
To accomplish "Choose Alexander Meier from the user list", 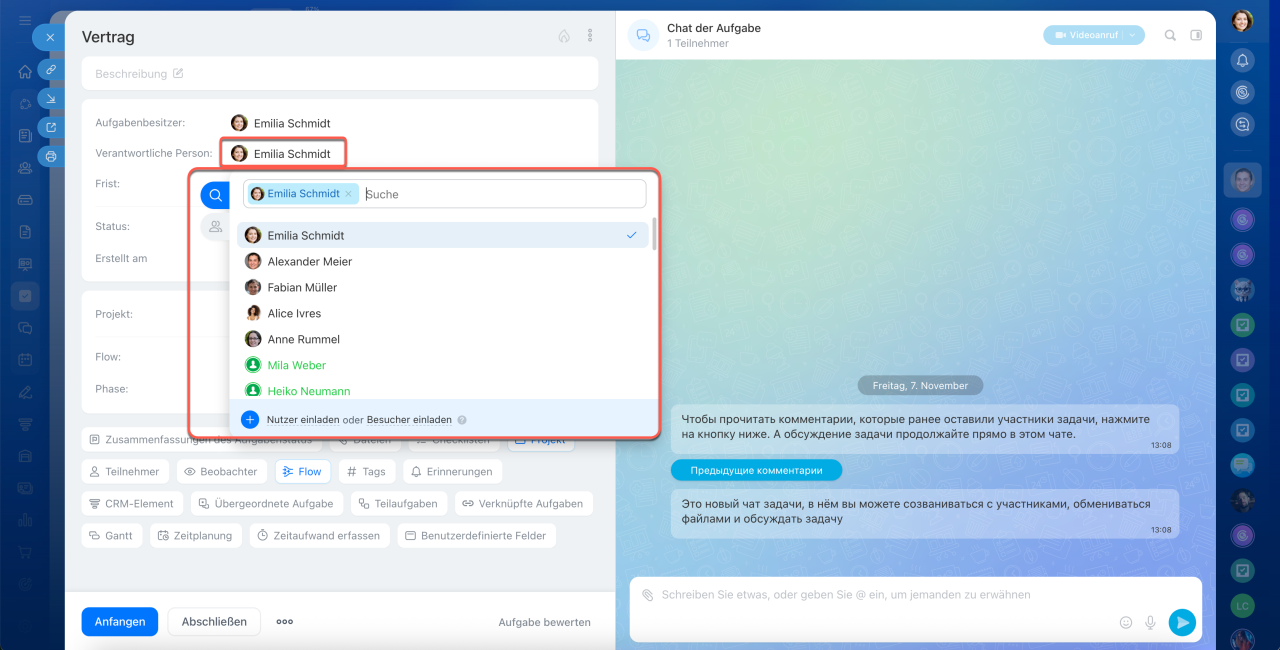I will (x=443, y=261).
